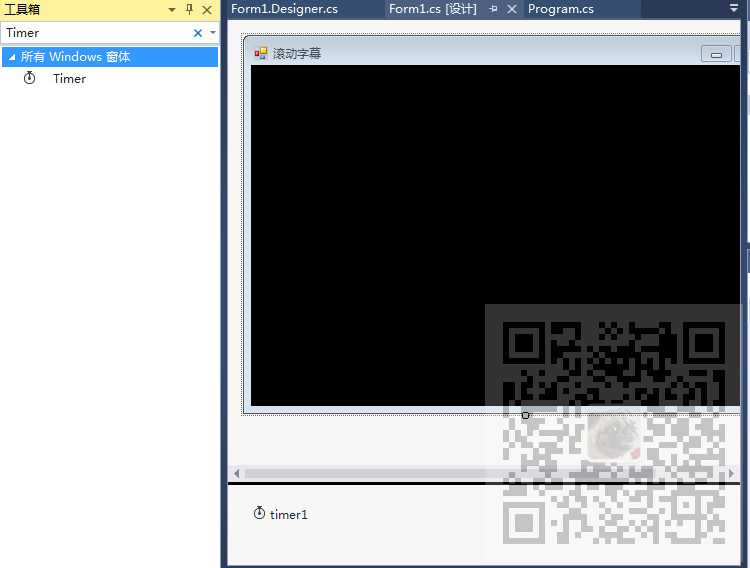This screenshot has width=750, height=568.
Task: Pin the Form1.cs [设计] tab
Action: pyautogui.click(x=494, y=9)
